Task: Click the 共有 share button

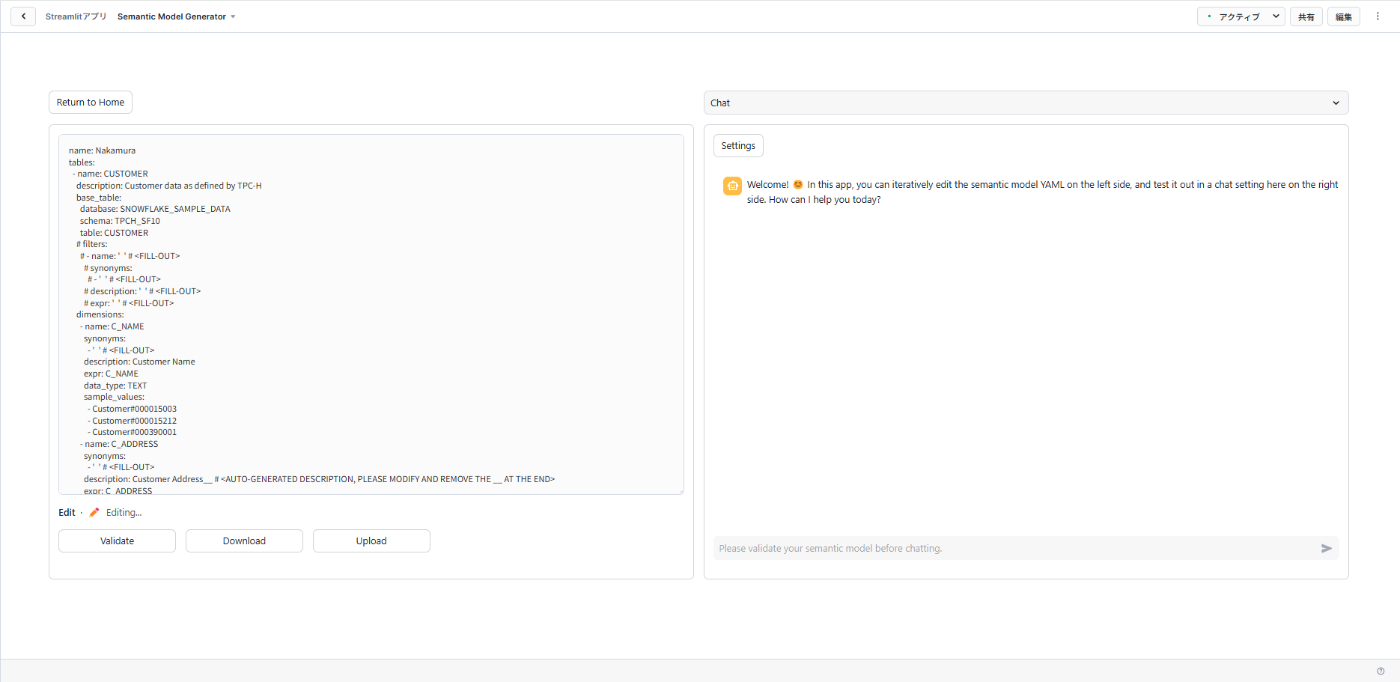Action: click(x=1306, y=16)
